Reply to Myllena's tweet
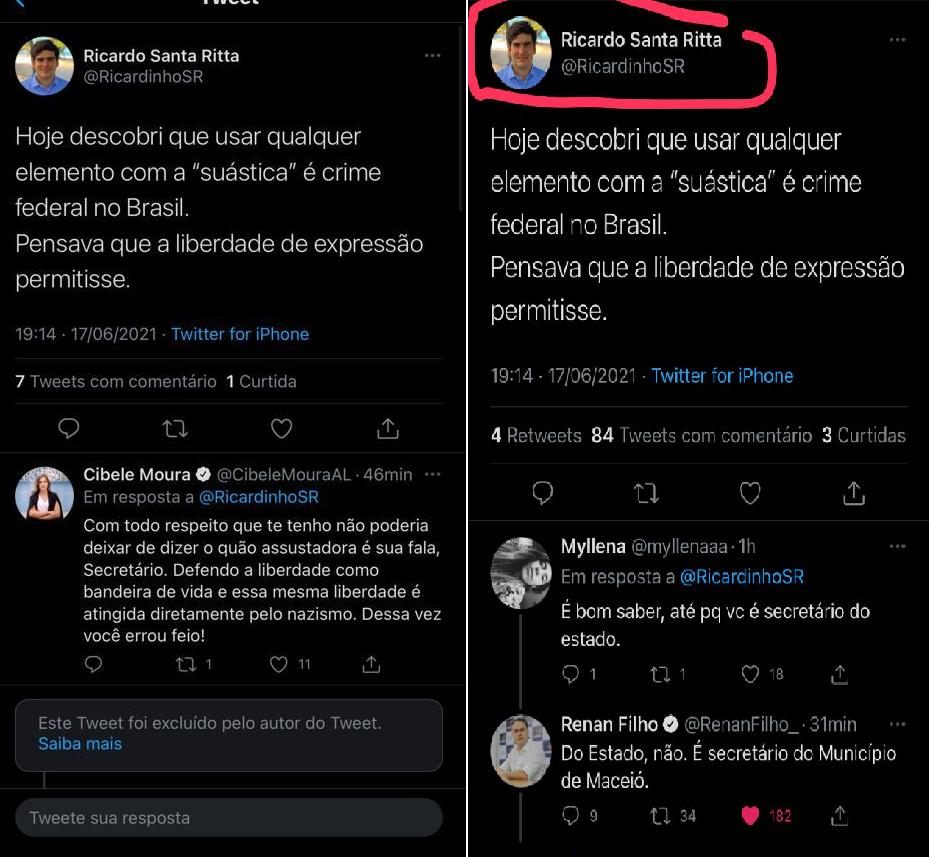The height and width of the screenshot is (857, 929). tap(571, 674)
